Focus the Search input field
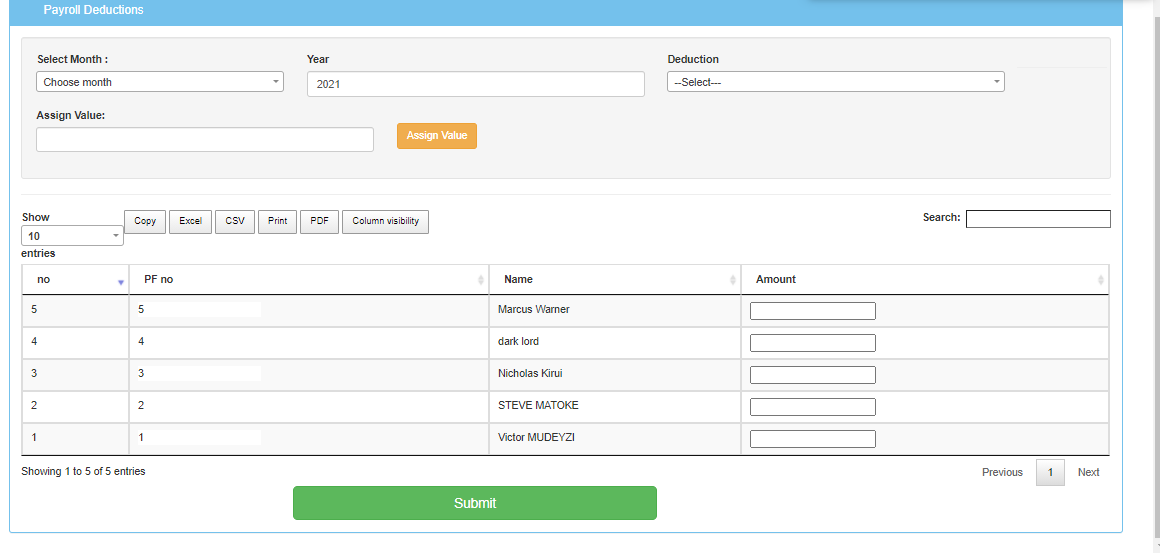 (1037, 219)
